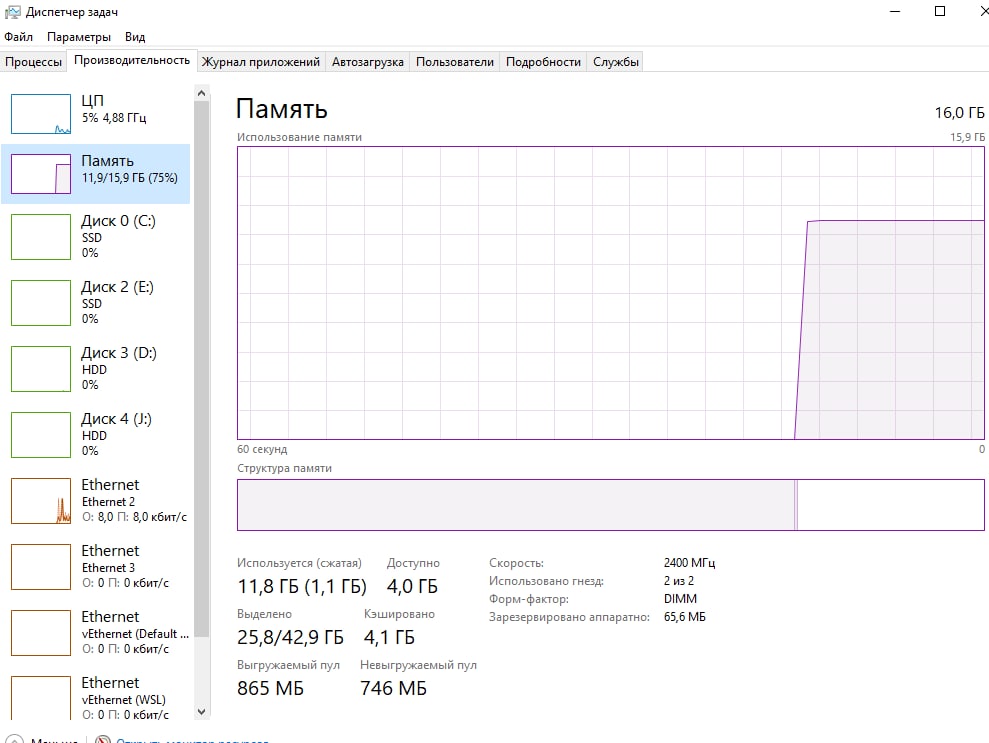Select the Память label in sidebar
This screenshot has height=743, width=989.
coord(107,161)
